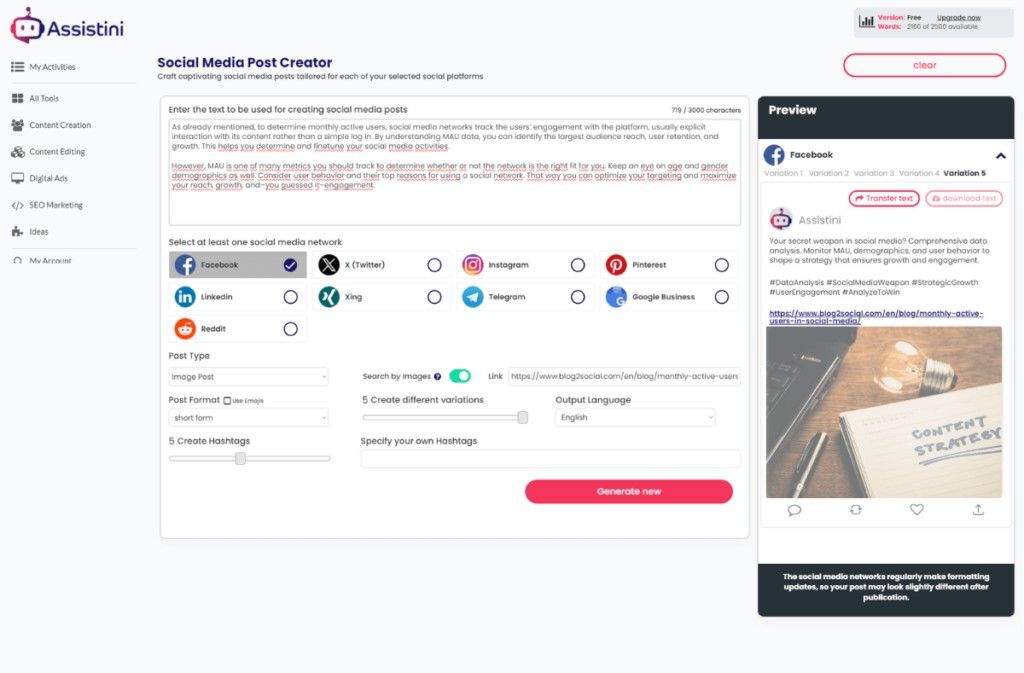Enable the Use Emojis checkbox
This screenshot has height=673, width=1024.
coord(227,401)
